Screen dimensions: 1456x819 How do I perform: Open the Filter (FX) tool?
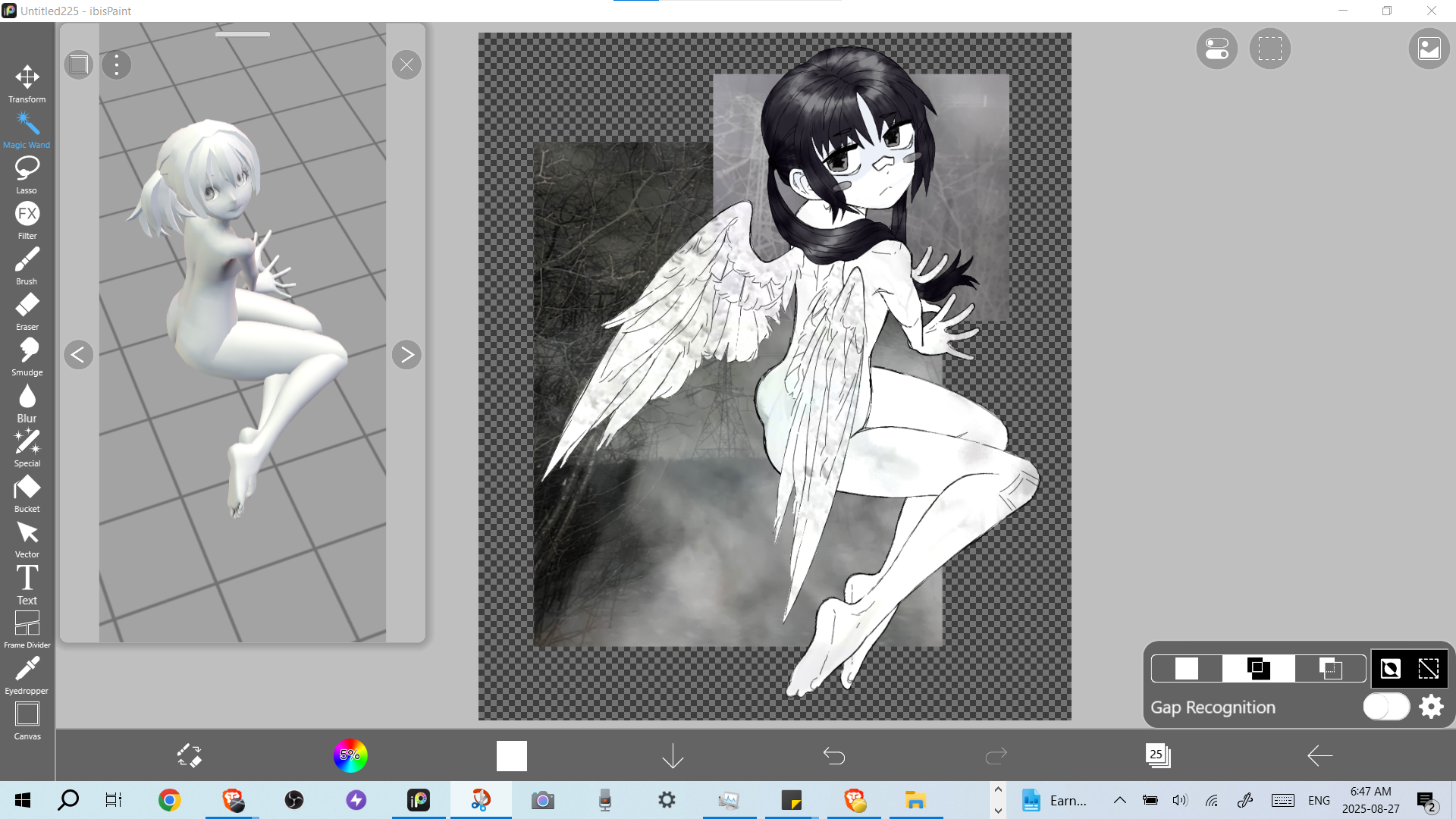pos(27,219)
